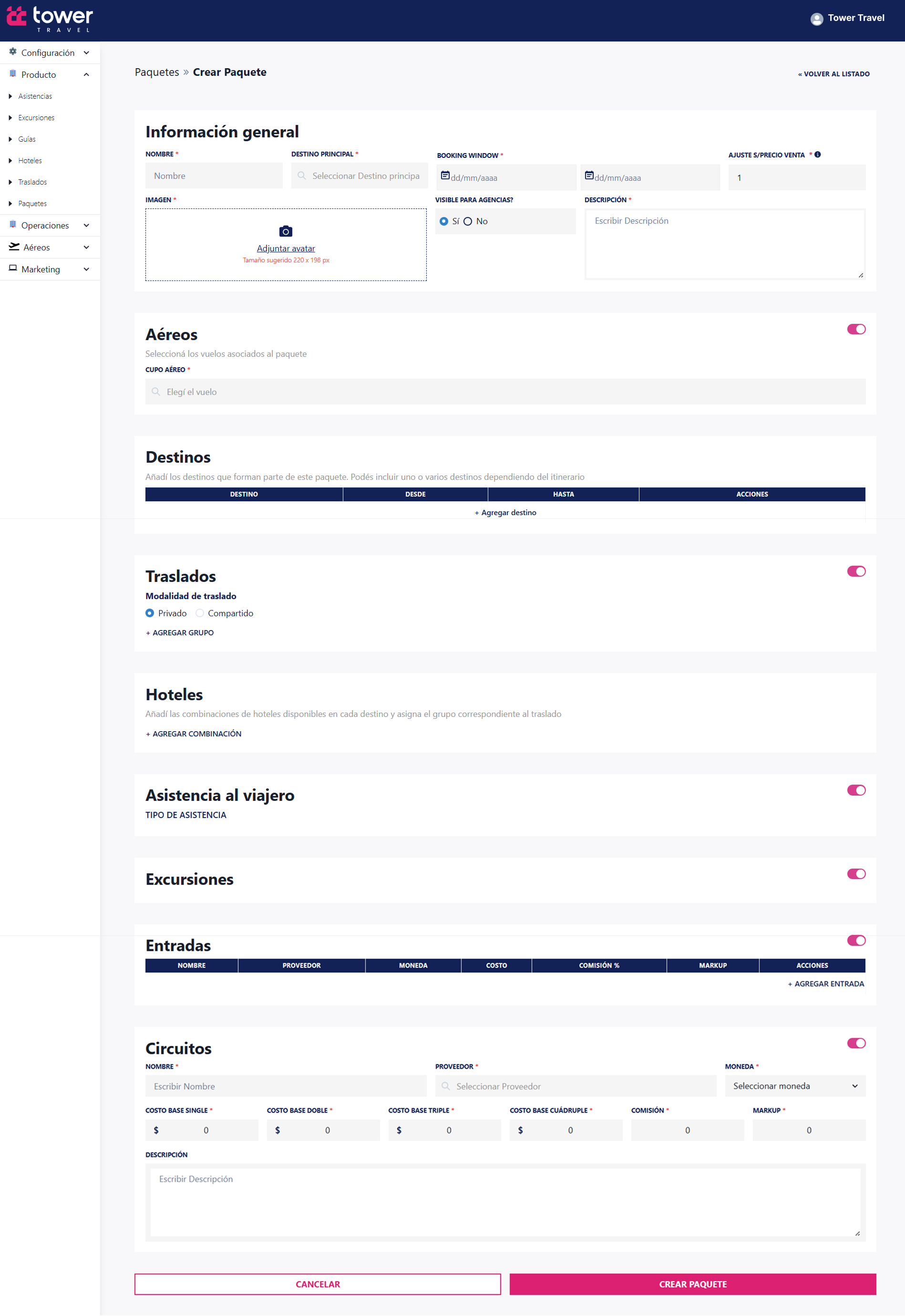This screenshot has width=905, height=1316.
Task: Disable the Traslados section toggle
Action: (856, 572)
